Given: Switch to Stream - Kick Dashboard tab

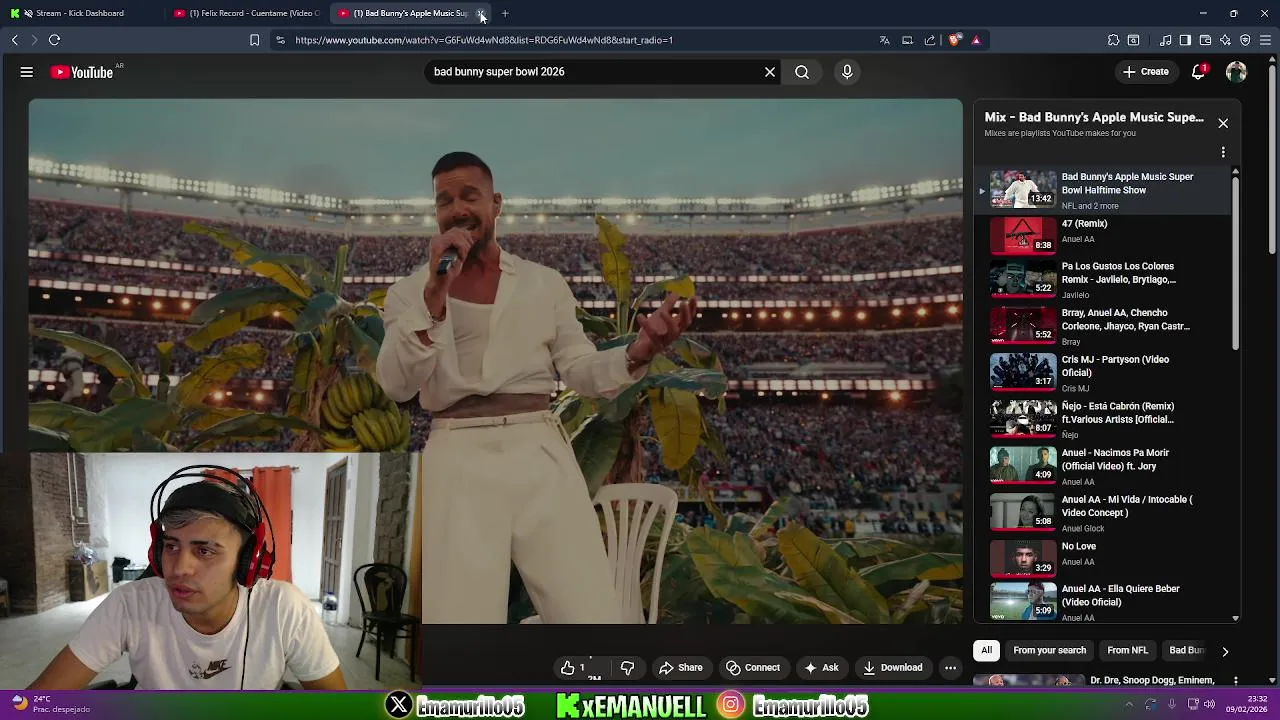Looking at the screenshot, I should pos(80,13).
